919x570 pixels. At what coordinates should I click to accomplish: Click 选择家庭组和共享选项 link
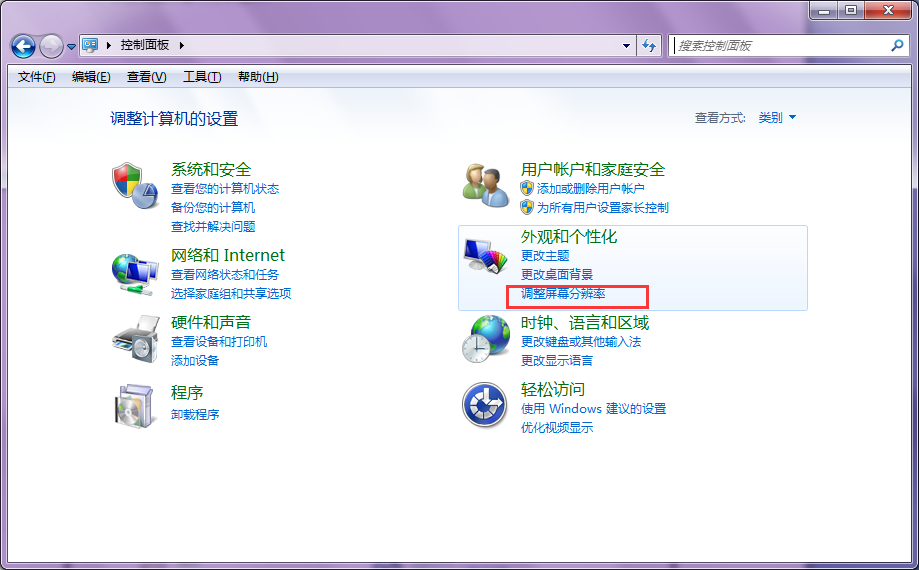pos(231,293)
